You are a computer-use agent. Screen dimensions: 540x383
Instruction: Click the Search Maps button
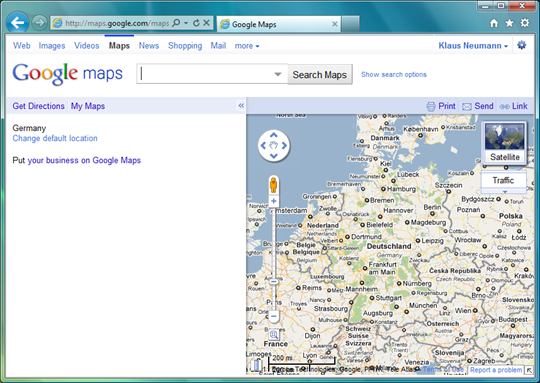(x=320, y=74)
